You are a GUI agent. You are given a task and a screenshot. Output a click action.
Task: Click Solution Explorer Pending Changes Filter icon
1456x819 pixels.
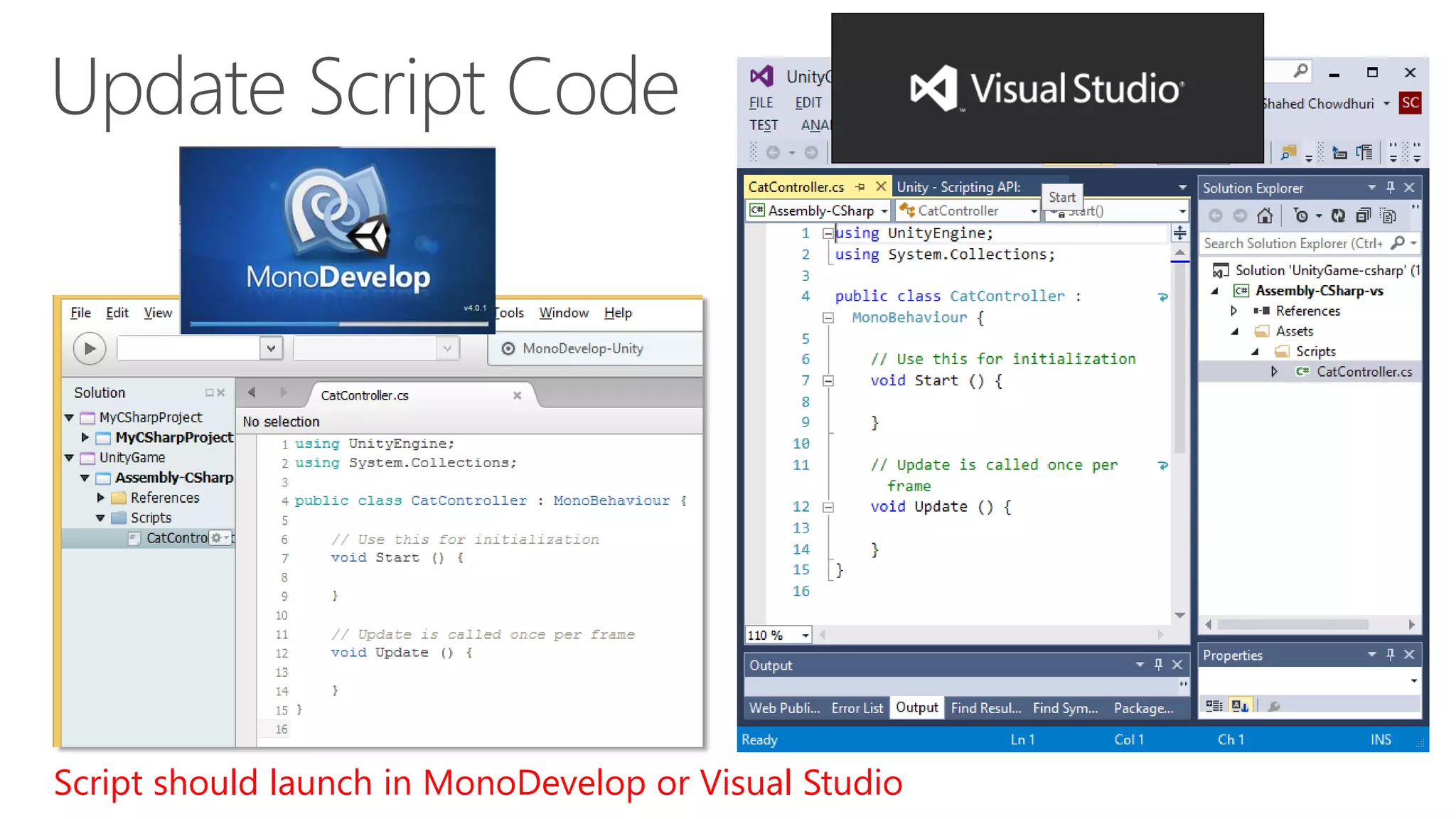pyautogui.click(x=1300, y=215)
